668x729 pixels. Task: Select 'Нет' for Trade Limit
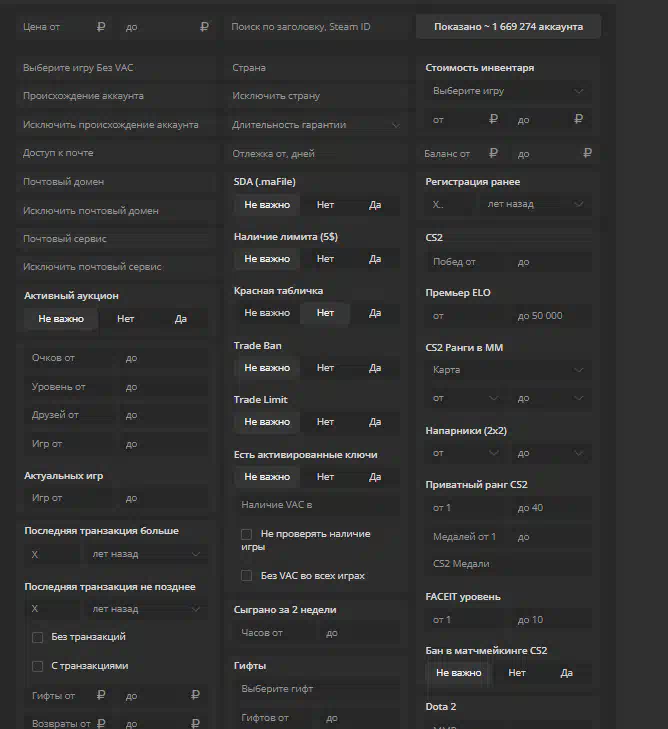tap(325, 422)
